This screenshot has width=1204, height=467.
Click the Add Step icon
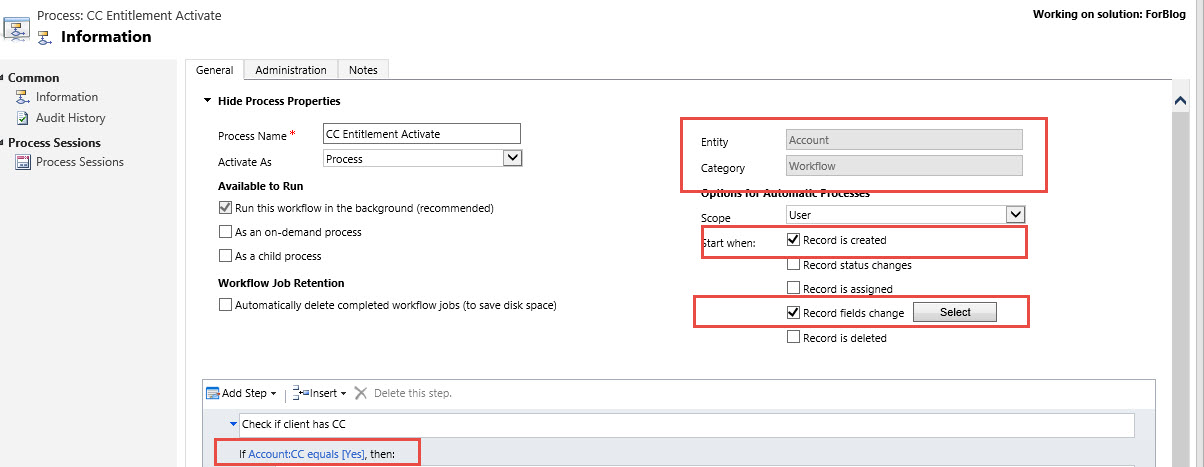pos(212,393)
